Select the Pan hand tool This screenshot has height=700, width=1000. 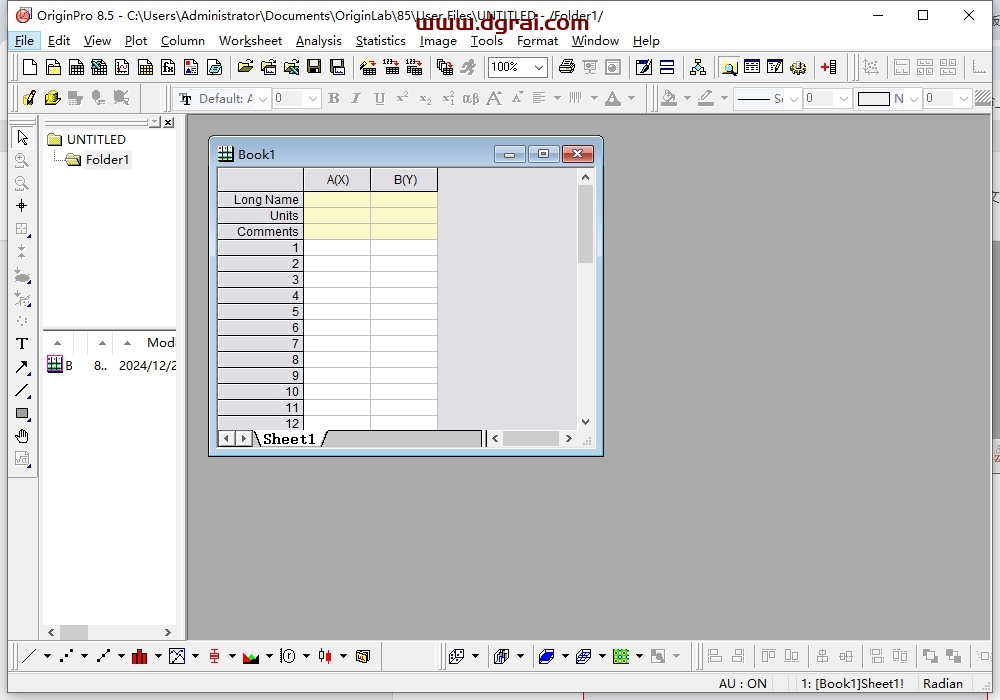click(22, 436)
